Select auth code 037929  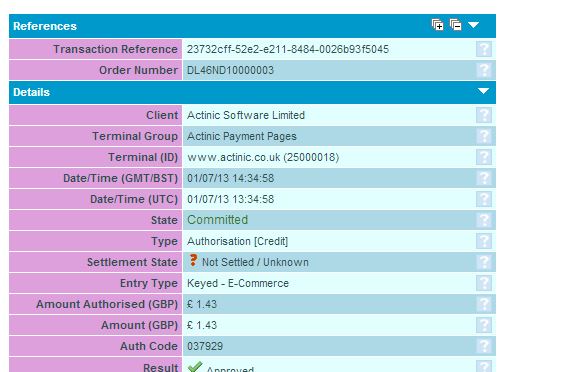tap(205, 346)
